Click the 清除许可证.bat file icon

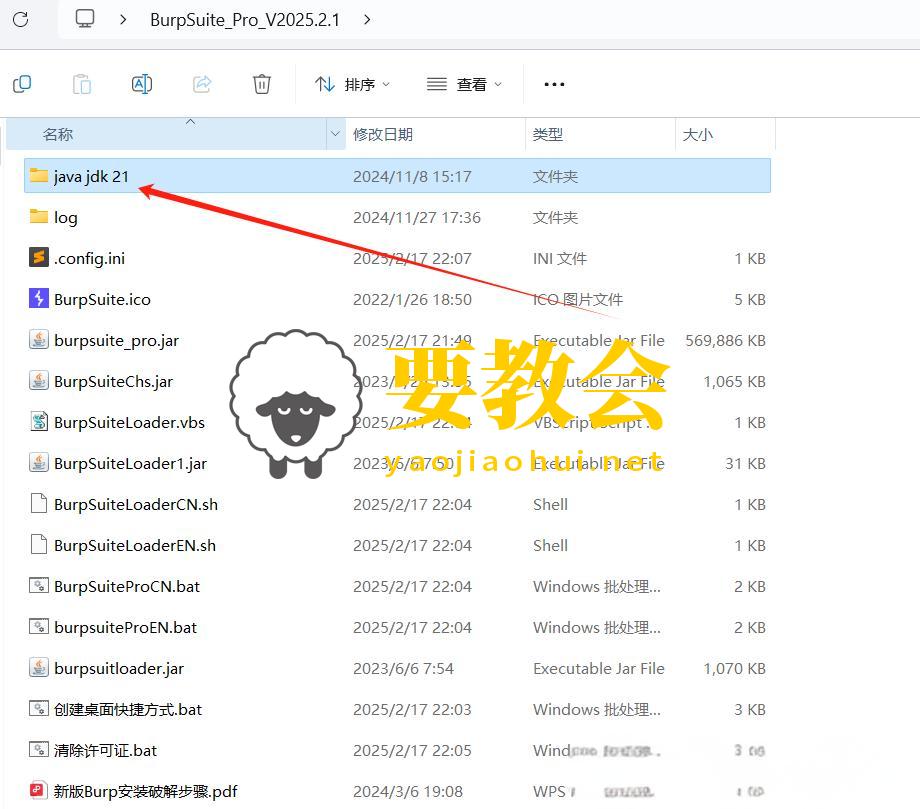39,749
